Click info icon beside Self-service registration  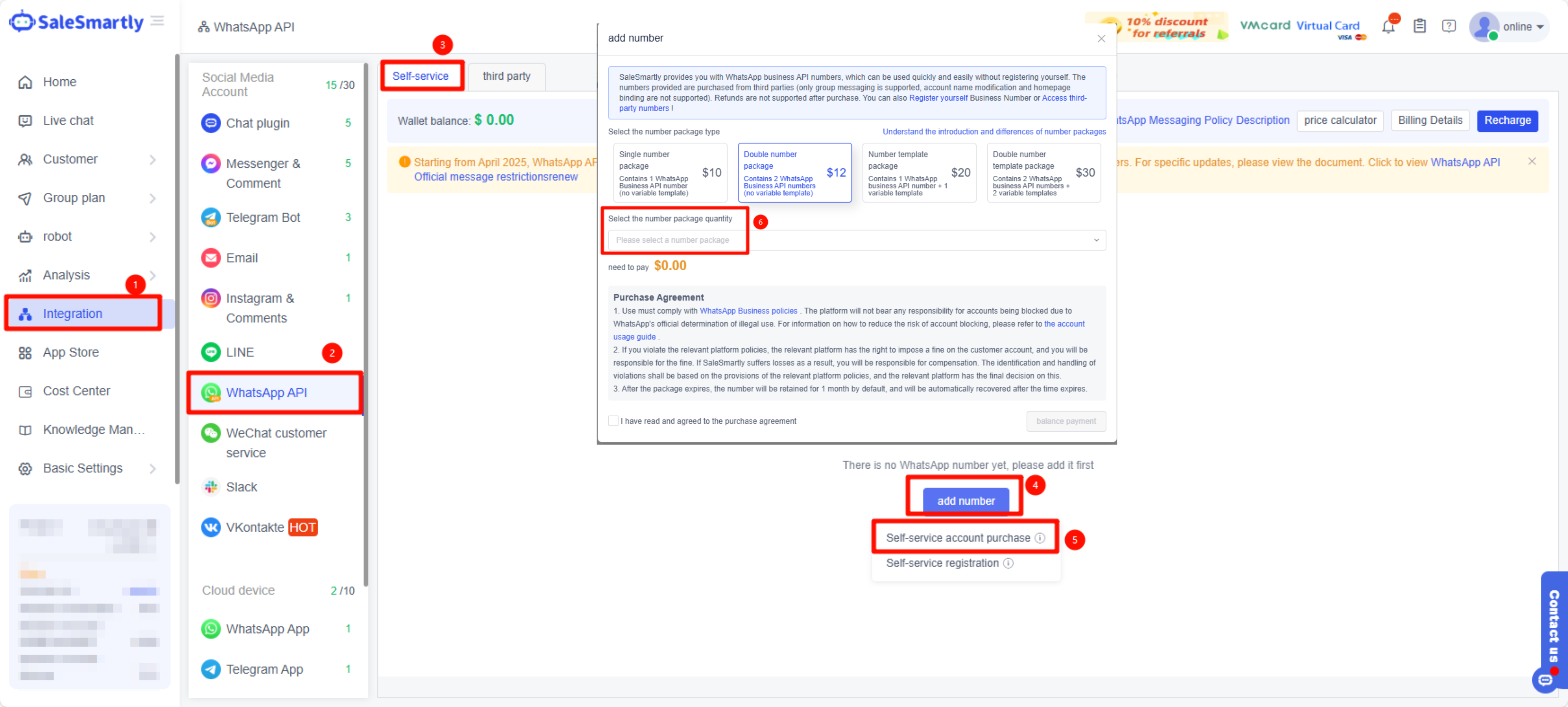pyautogui.click(x=1009, y=563)
